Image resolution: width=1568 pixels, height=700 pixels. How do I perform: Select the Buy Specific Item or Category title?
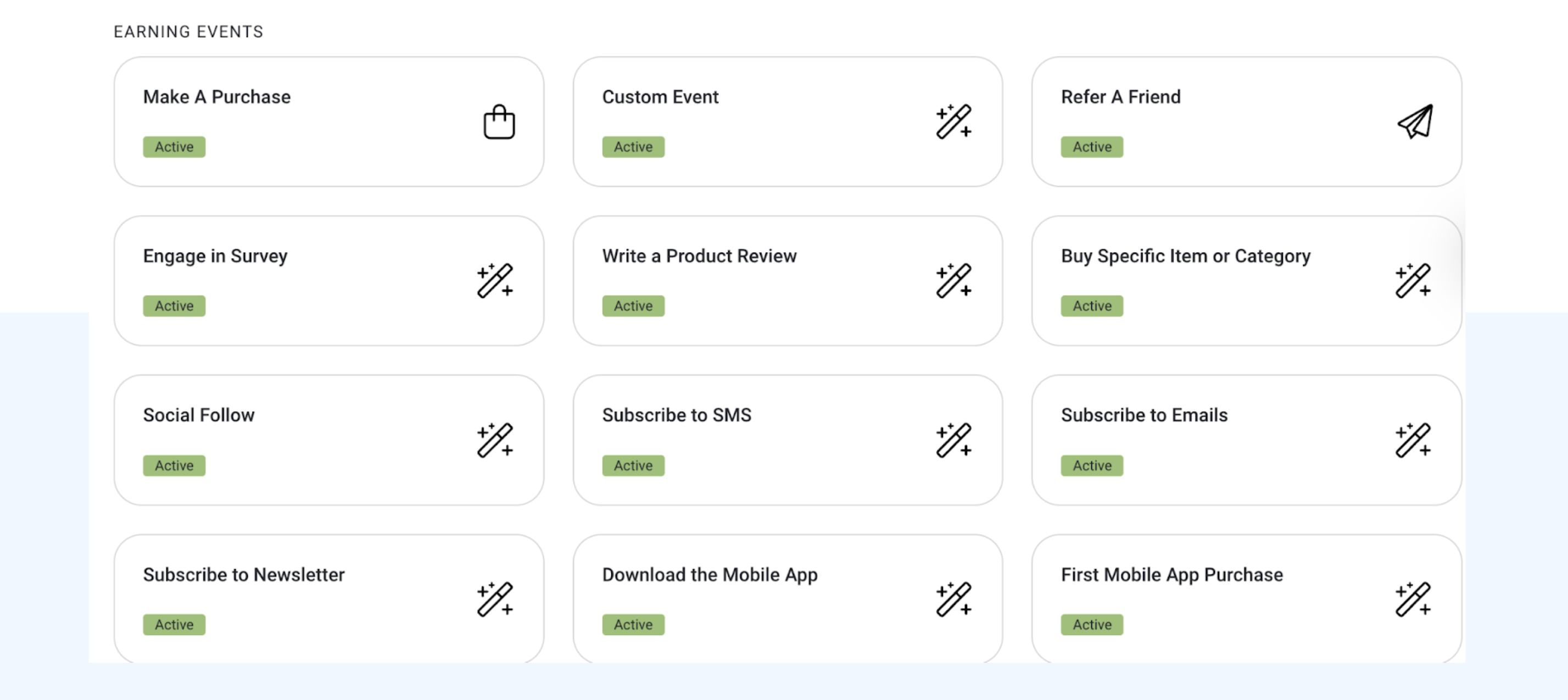[1186, 256]
